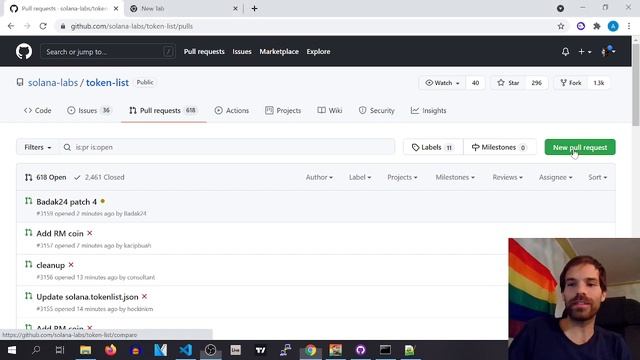
Task: Star the repository
Action: 508,83
